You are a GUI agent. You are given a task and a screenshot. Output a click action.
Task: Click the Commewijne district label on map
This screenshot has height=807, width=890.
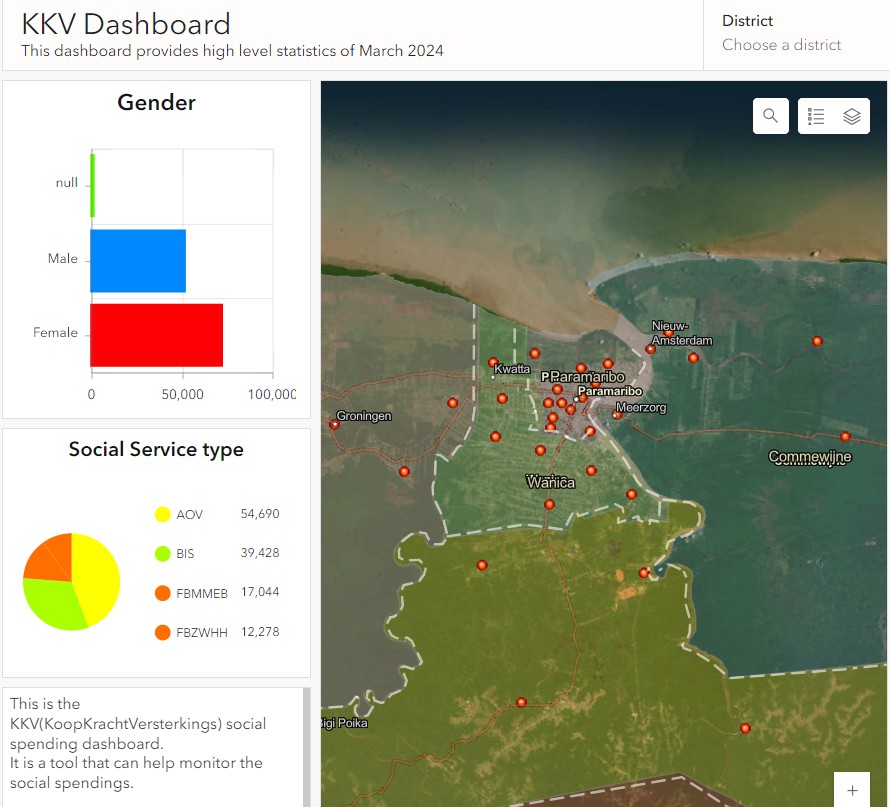809,457
